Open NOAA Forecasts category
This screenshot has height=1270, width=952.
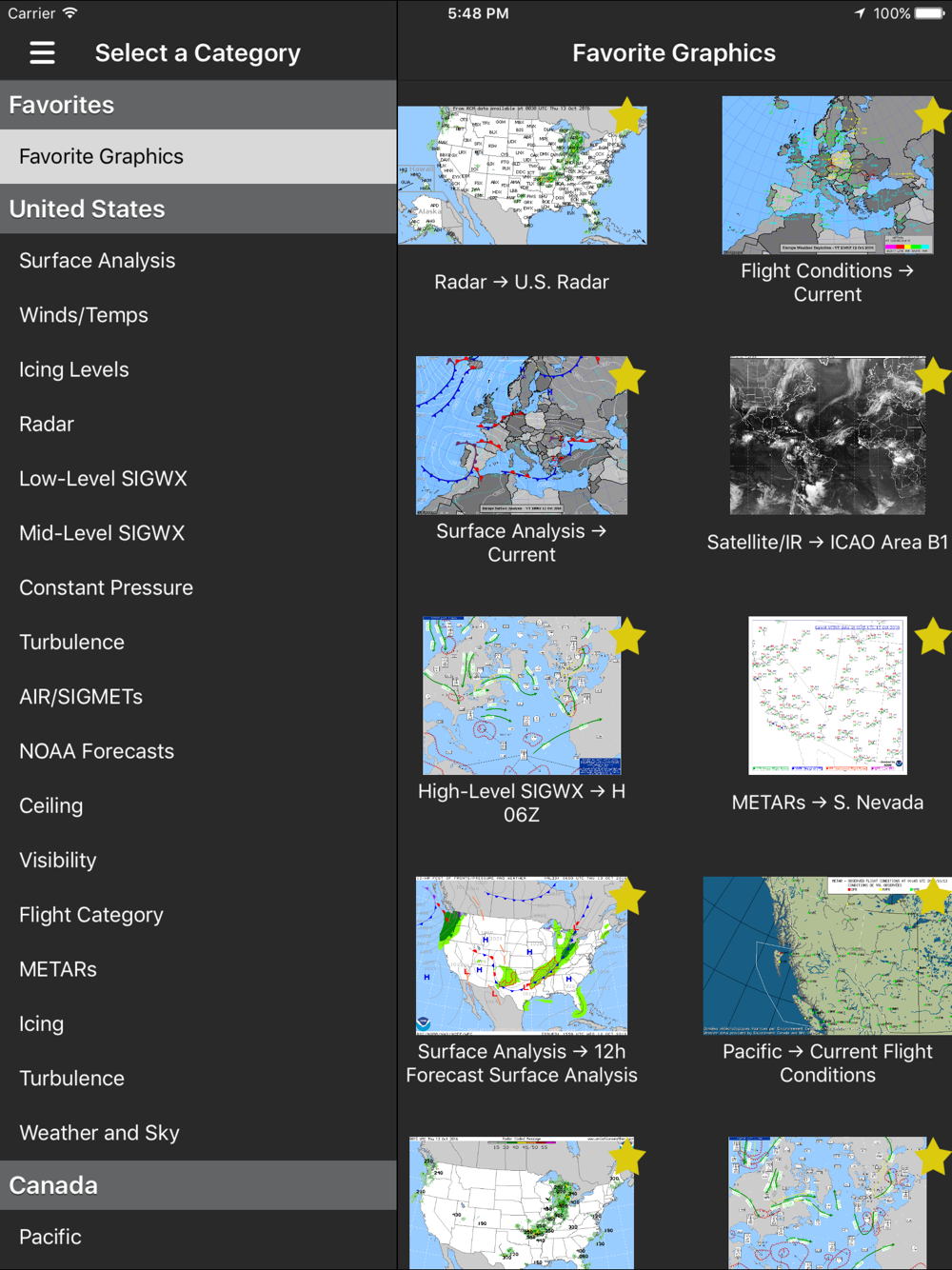pos(198,751)
